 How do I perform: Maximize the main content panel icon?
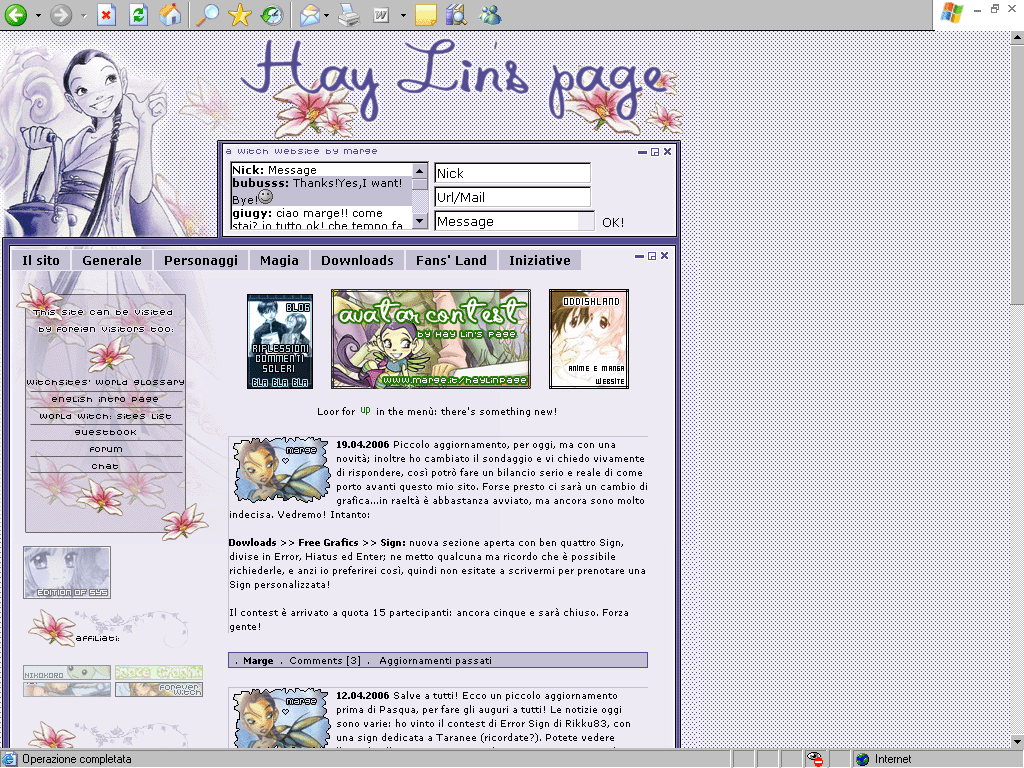click(652, 256)
